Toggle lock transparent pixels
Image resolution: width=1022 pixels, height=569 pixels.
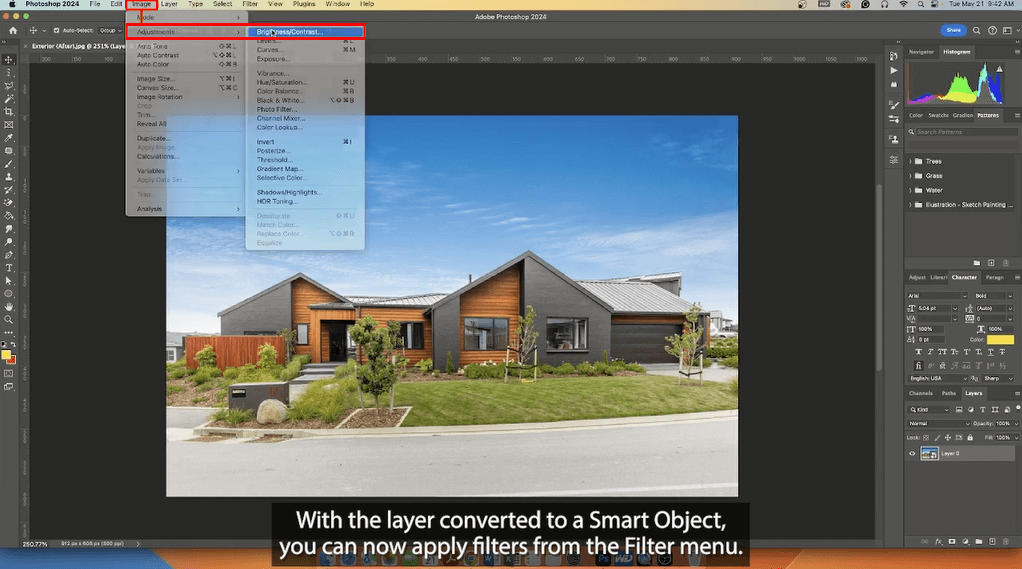point(926,438)
